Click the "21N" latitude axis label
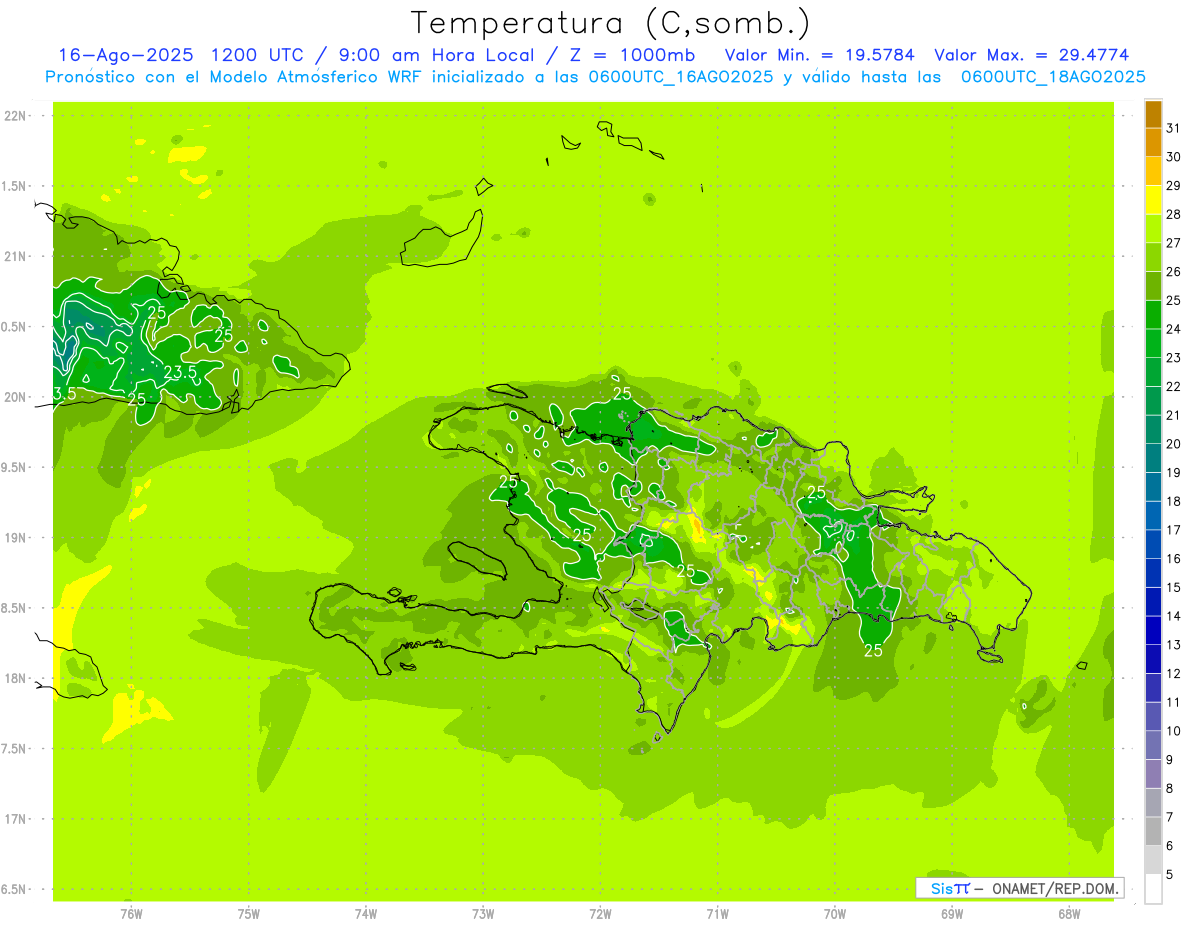 coord(15,257)
